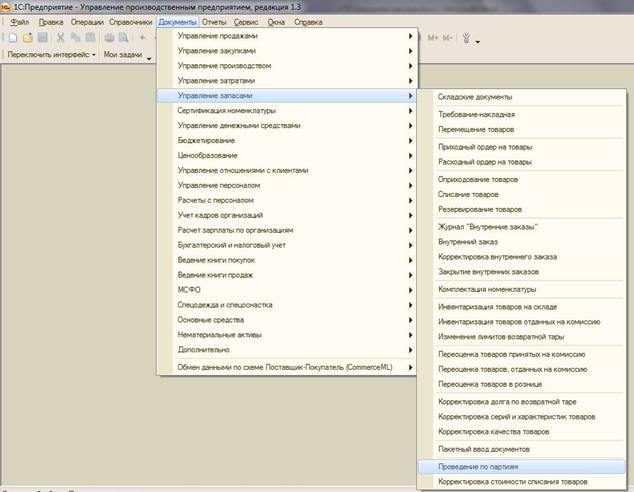Open Списание товаров document

click(522, 194)
